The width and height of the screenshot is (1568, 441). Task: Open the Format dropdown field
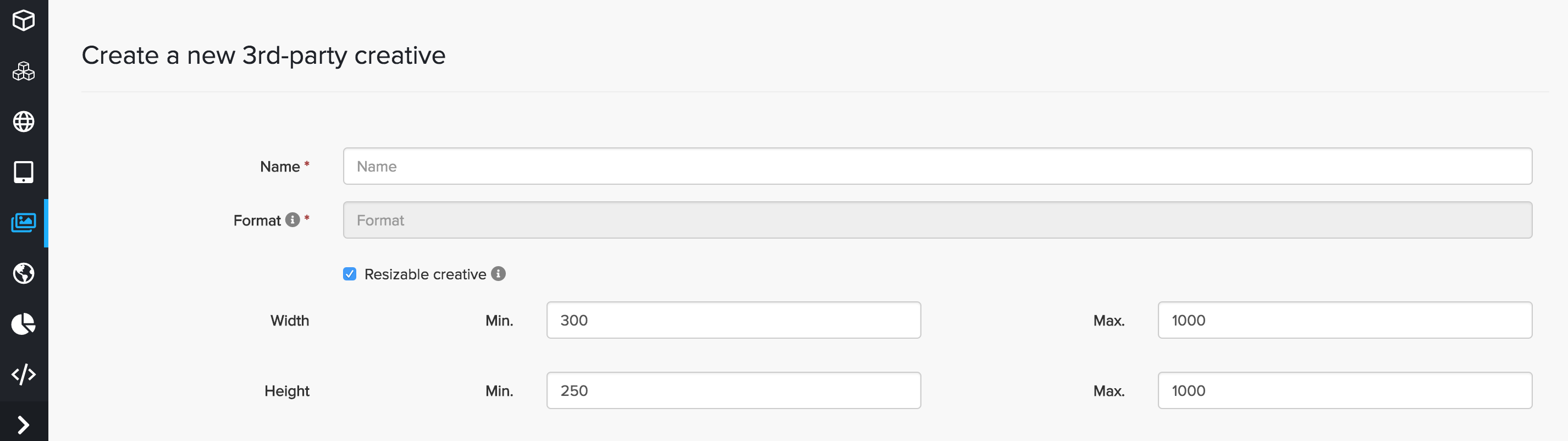point(937,220)
